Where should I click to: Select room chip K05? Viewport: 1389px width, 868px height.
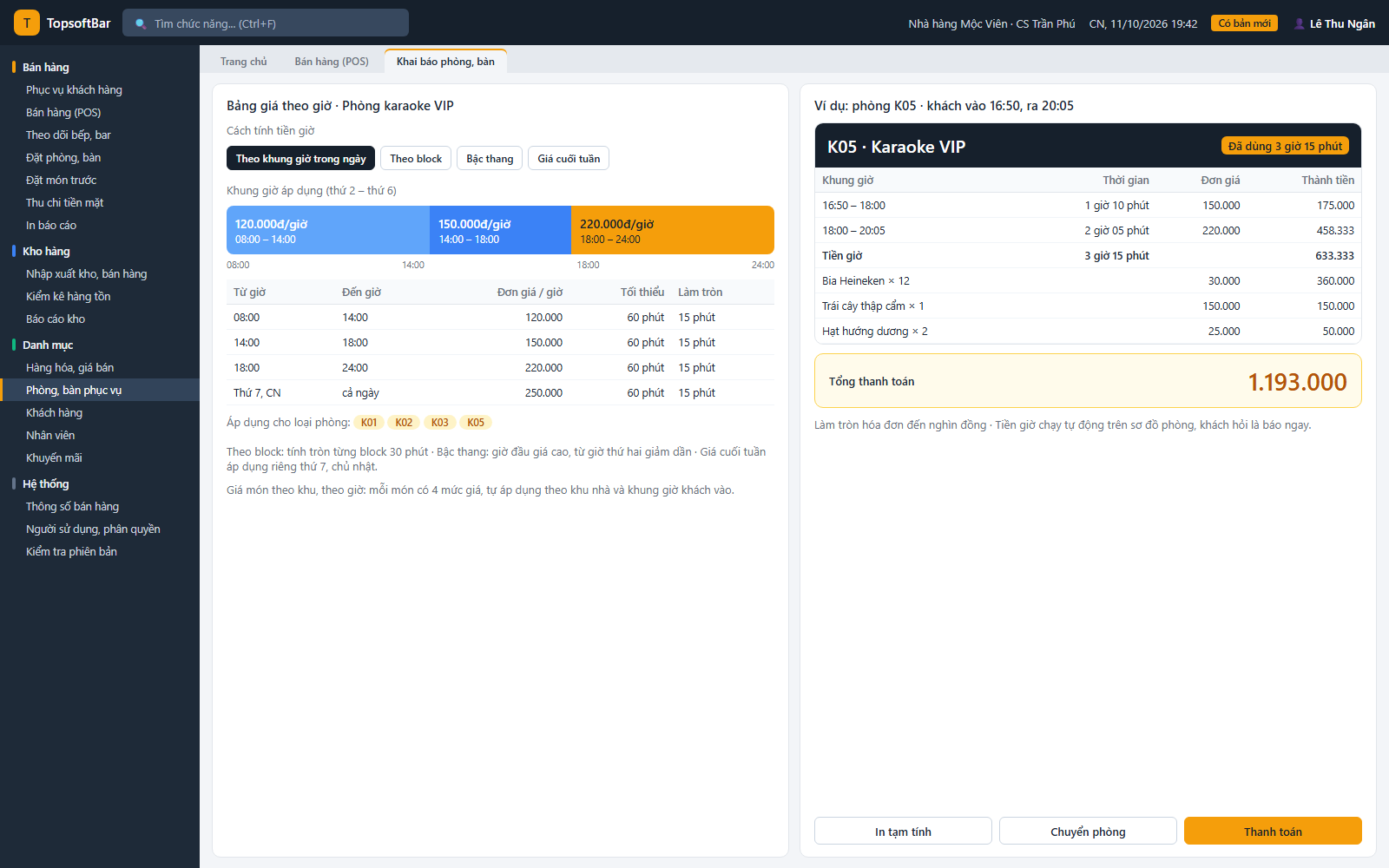coord(476,422)
